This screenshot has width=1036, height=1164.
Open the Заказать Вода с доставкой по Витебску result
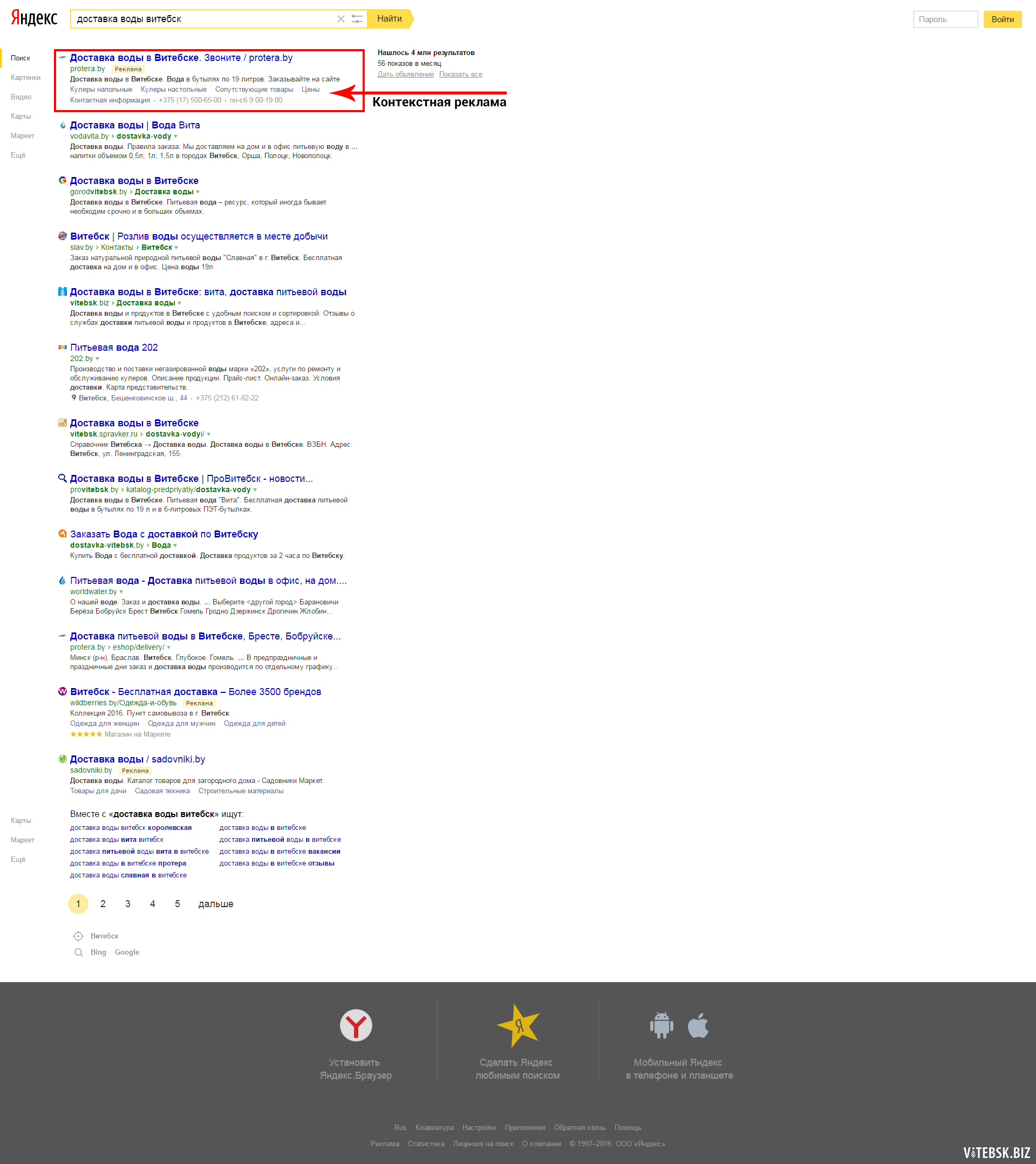(164, 534)
